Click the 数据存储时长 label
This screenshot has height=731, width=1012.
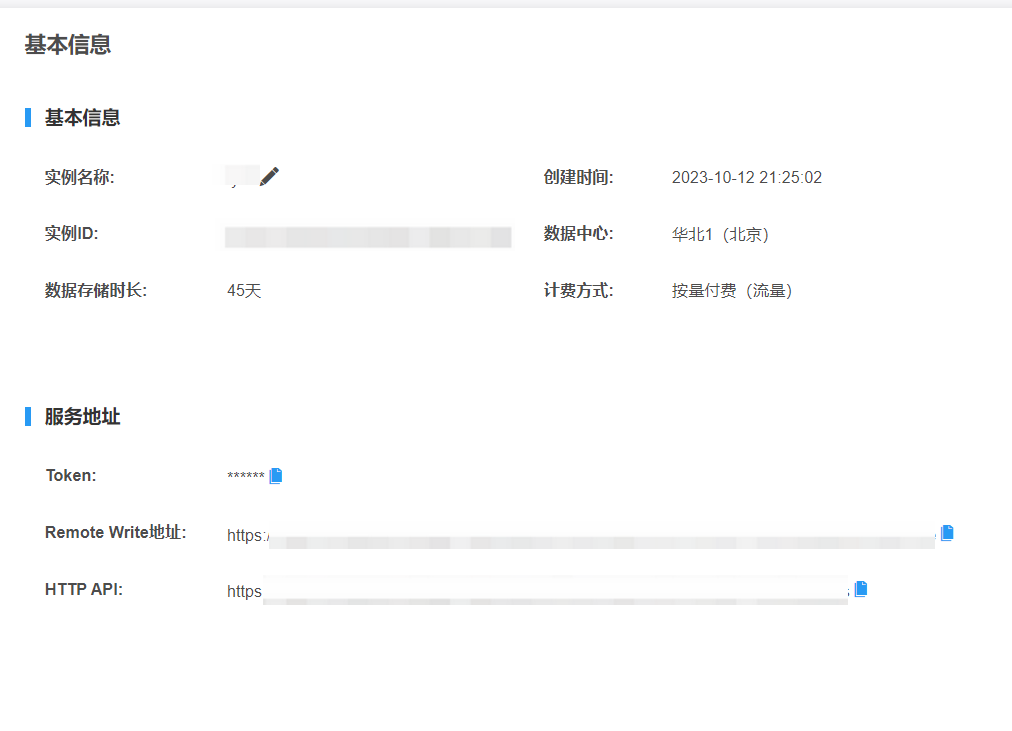(95, 291)
